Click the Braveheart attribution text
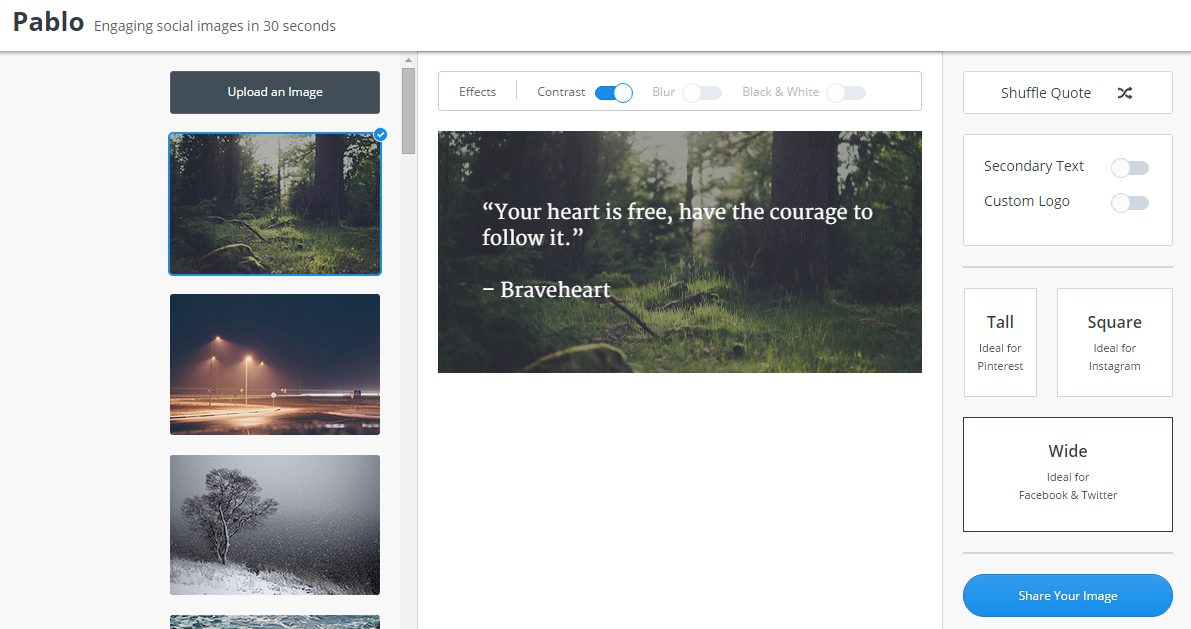Viewport: 1191px width, 629px height. tap(546, 289)
